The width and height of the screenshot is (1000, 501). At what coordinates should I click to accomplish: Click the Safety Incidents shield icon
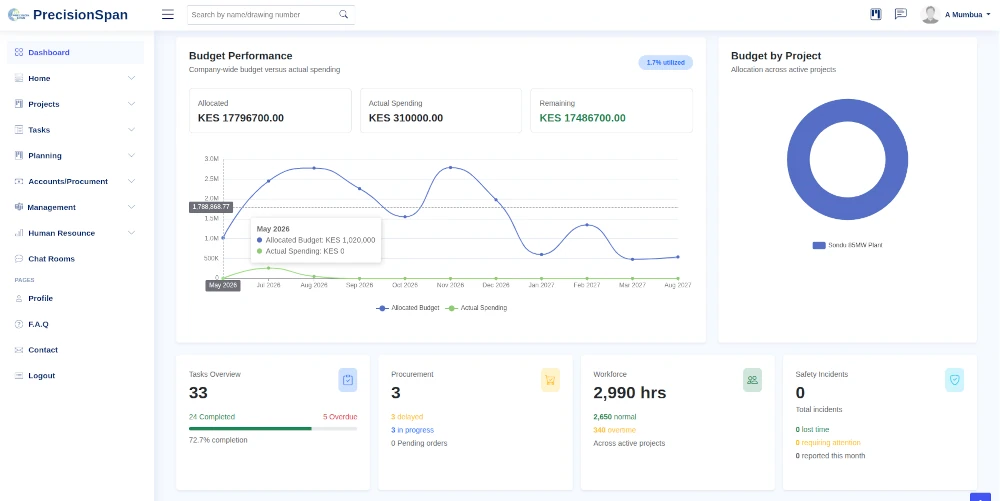point(955,380)
